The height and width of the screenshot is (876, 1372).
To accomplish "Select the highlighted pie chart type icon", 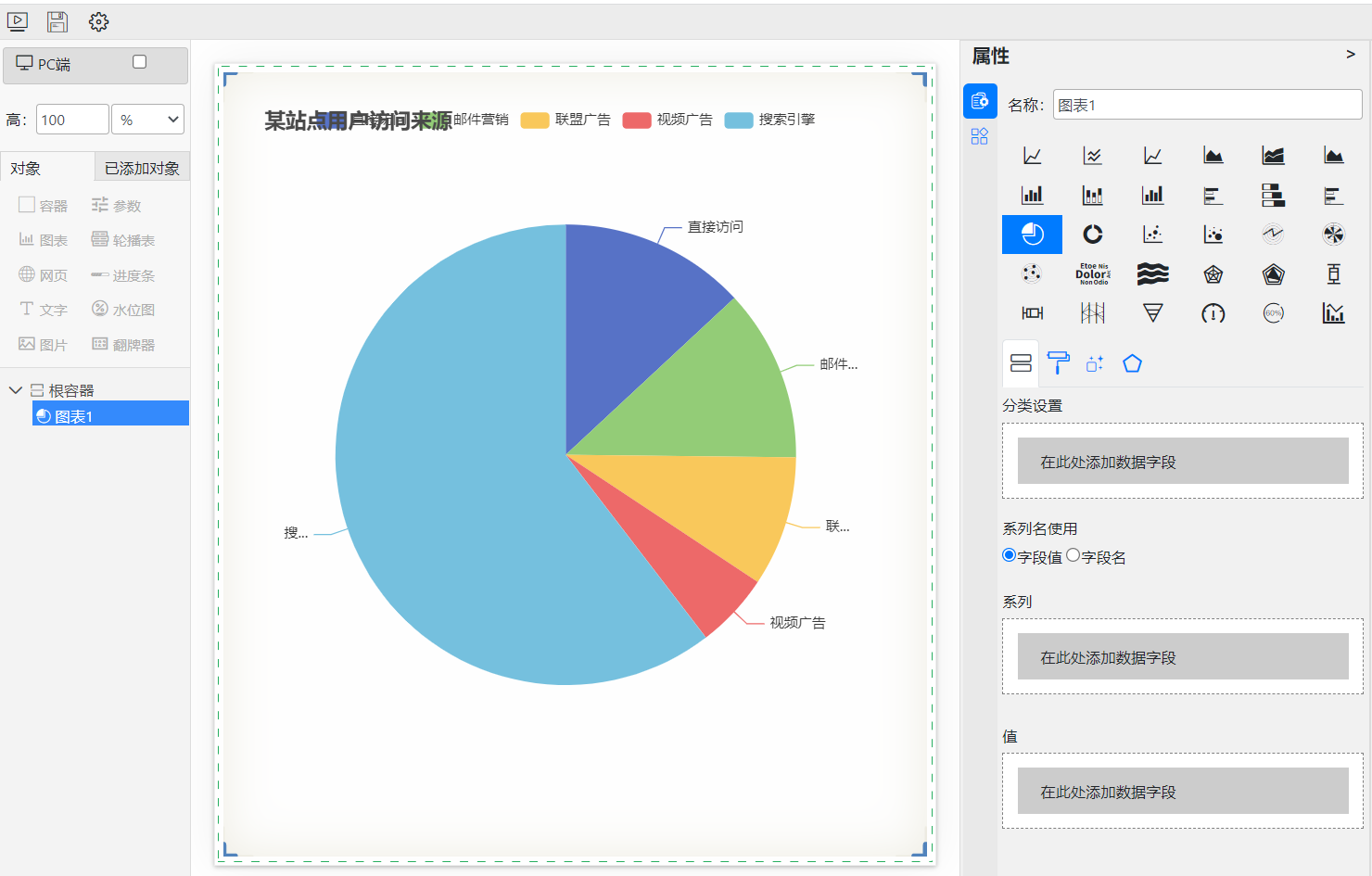I will 1032,235.
